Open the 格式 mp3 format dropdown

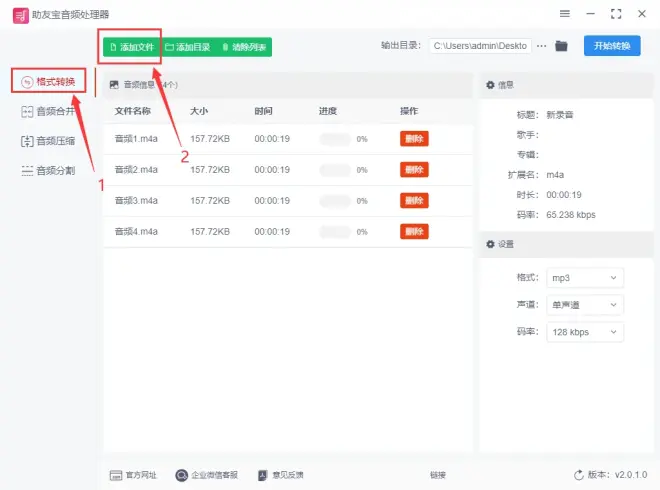point(585,278)
